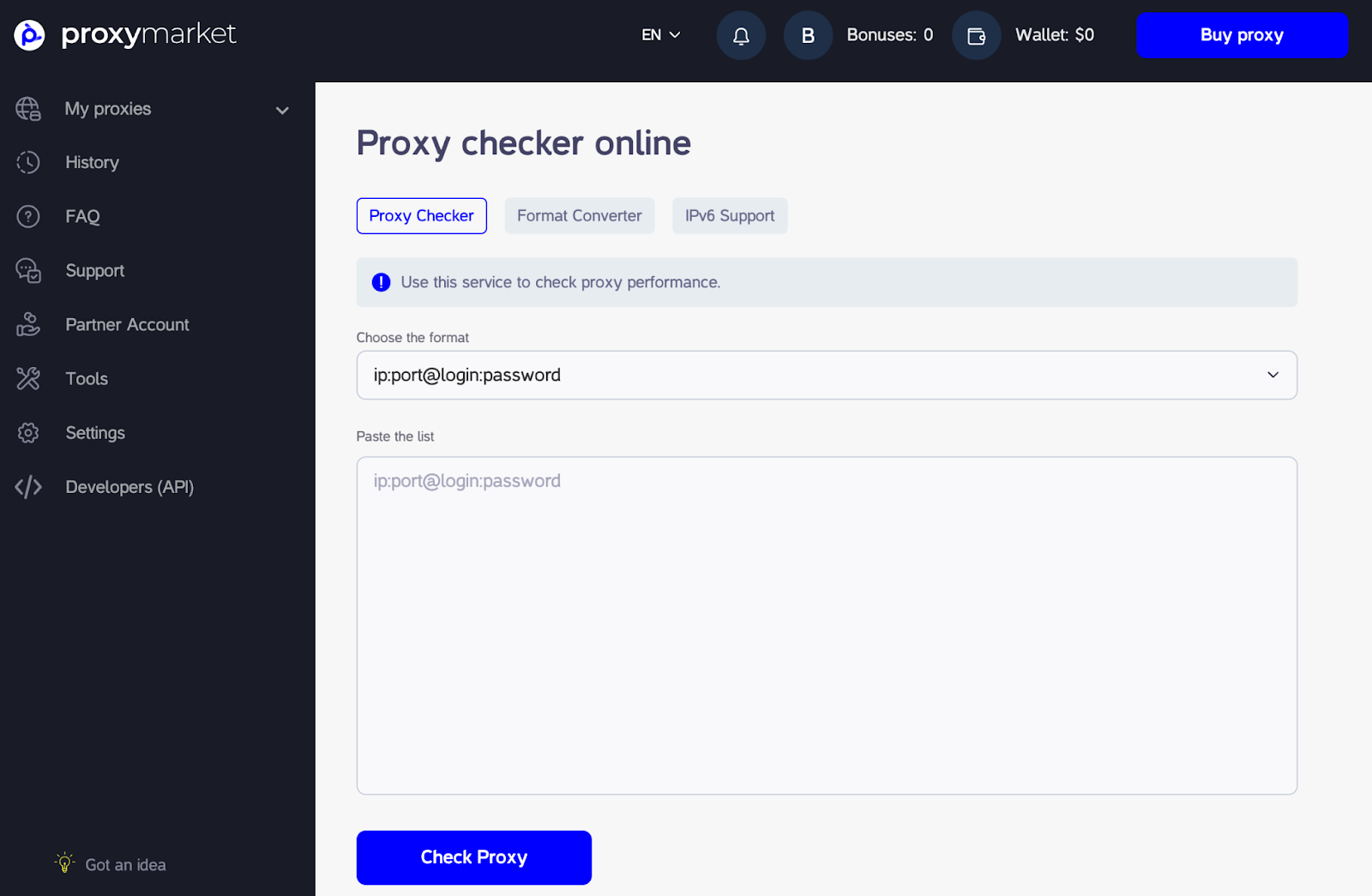Image resolution: width=1372 pixels, height=896 pixels.
Task: Click the proxymarket brand name
Action: tap(148, 34)
